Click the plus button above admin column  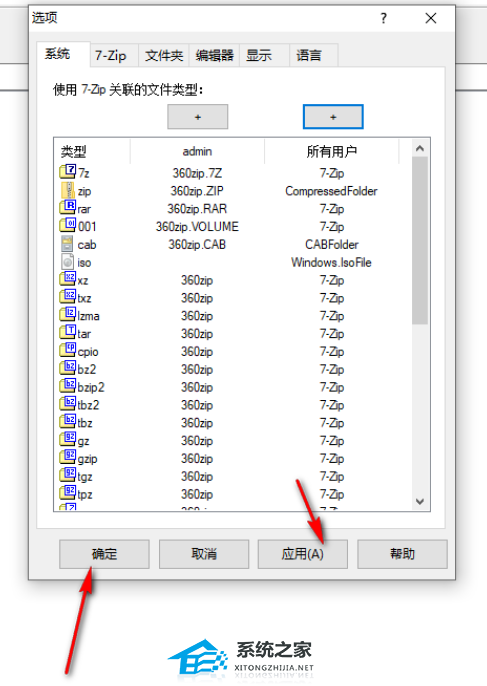pos(198,117)
